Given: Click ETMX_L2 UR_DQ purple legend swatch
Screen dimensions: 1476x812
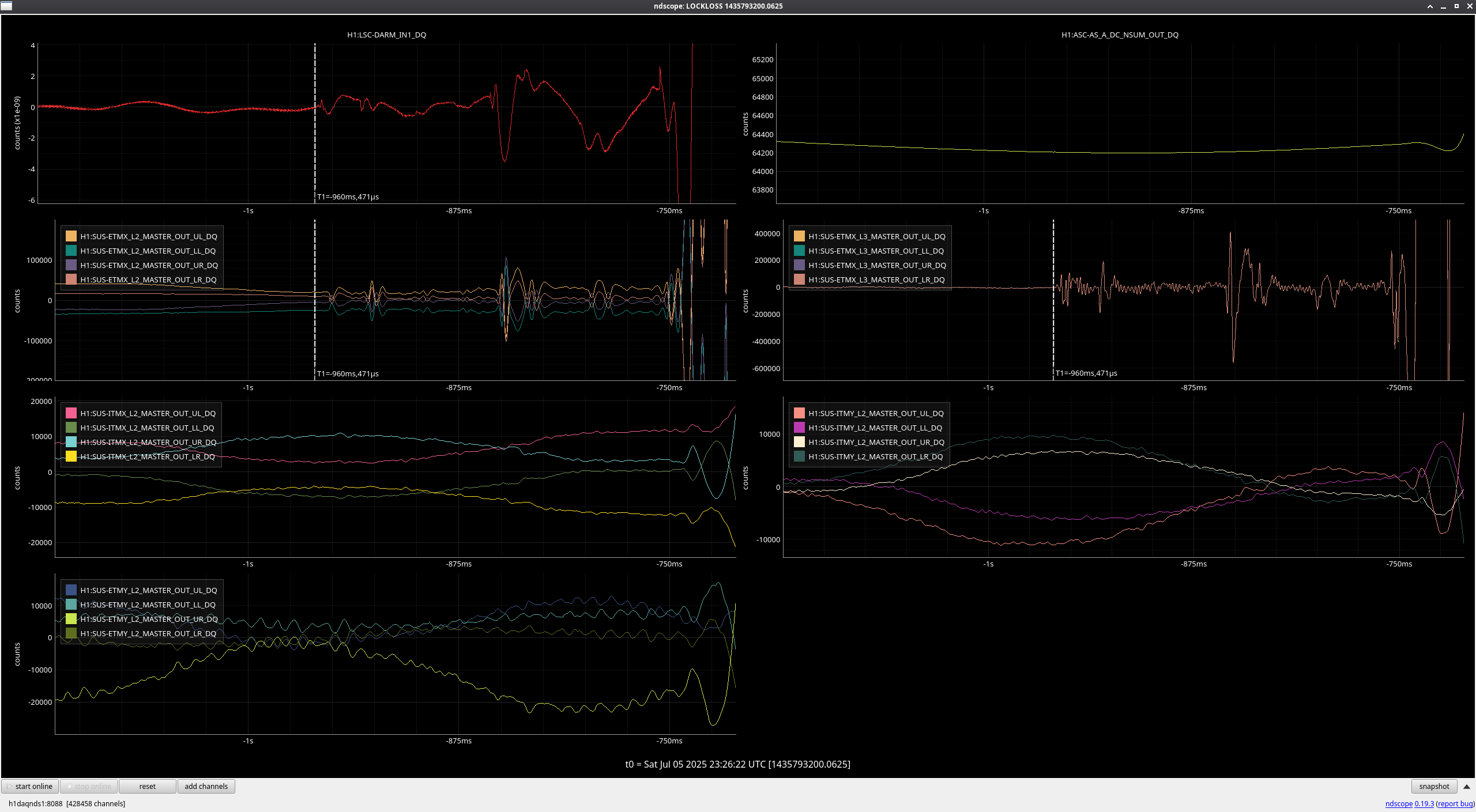Looking at the screenshot, I should tap(71, 265).
